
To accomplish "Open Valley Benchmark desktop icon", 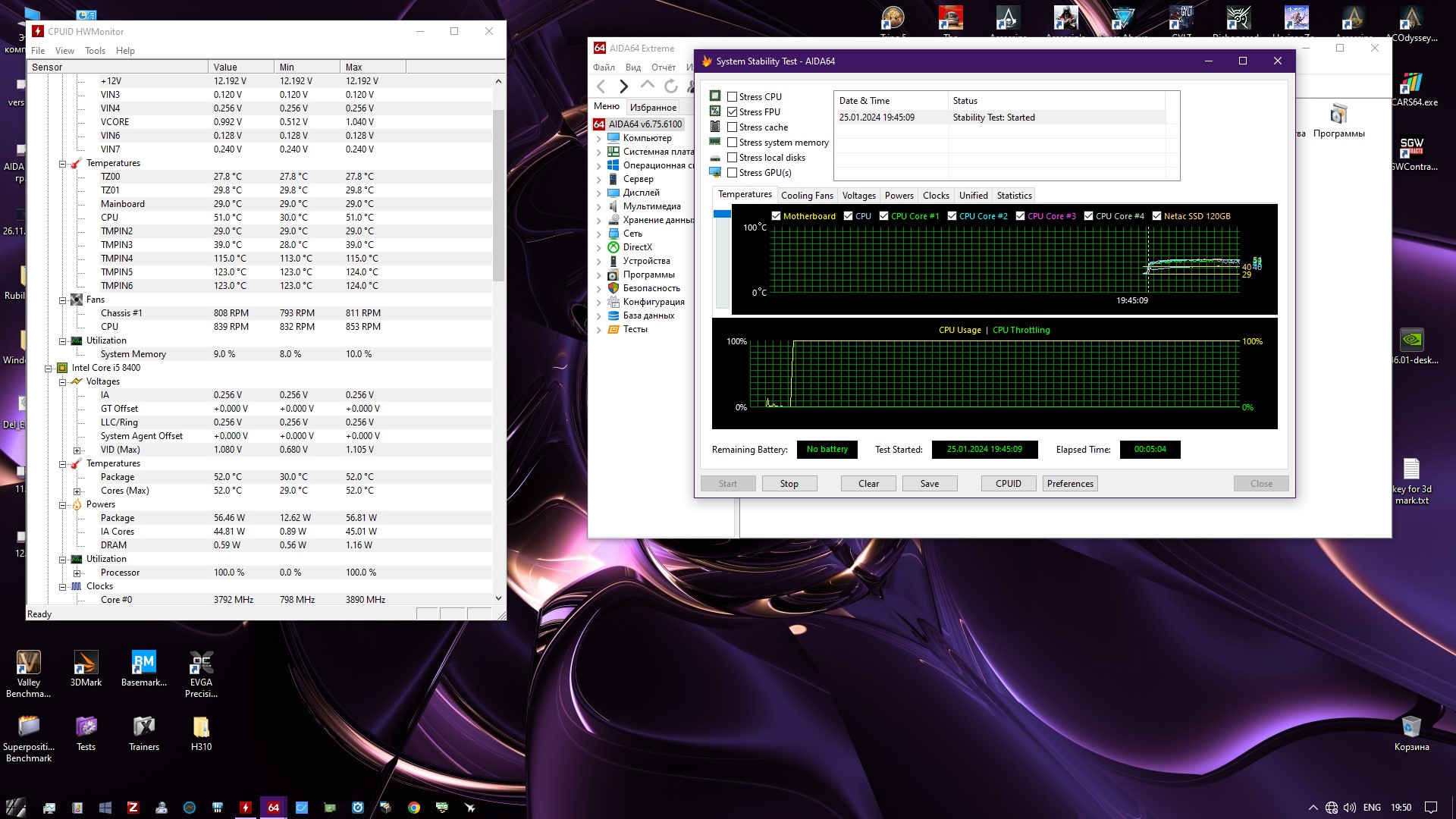I will pyautogui.click(x=29, y=664).
